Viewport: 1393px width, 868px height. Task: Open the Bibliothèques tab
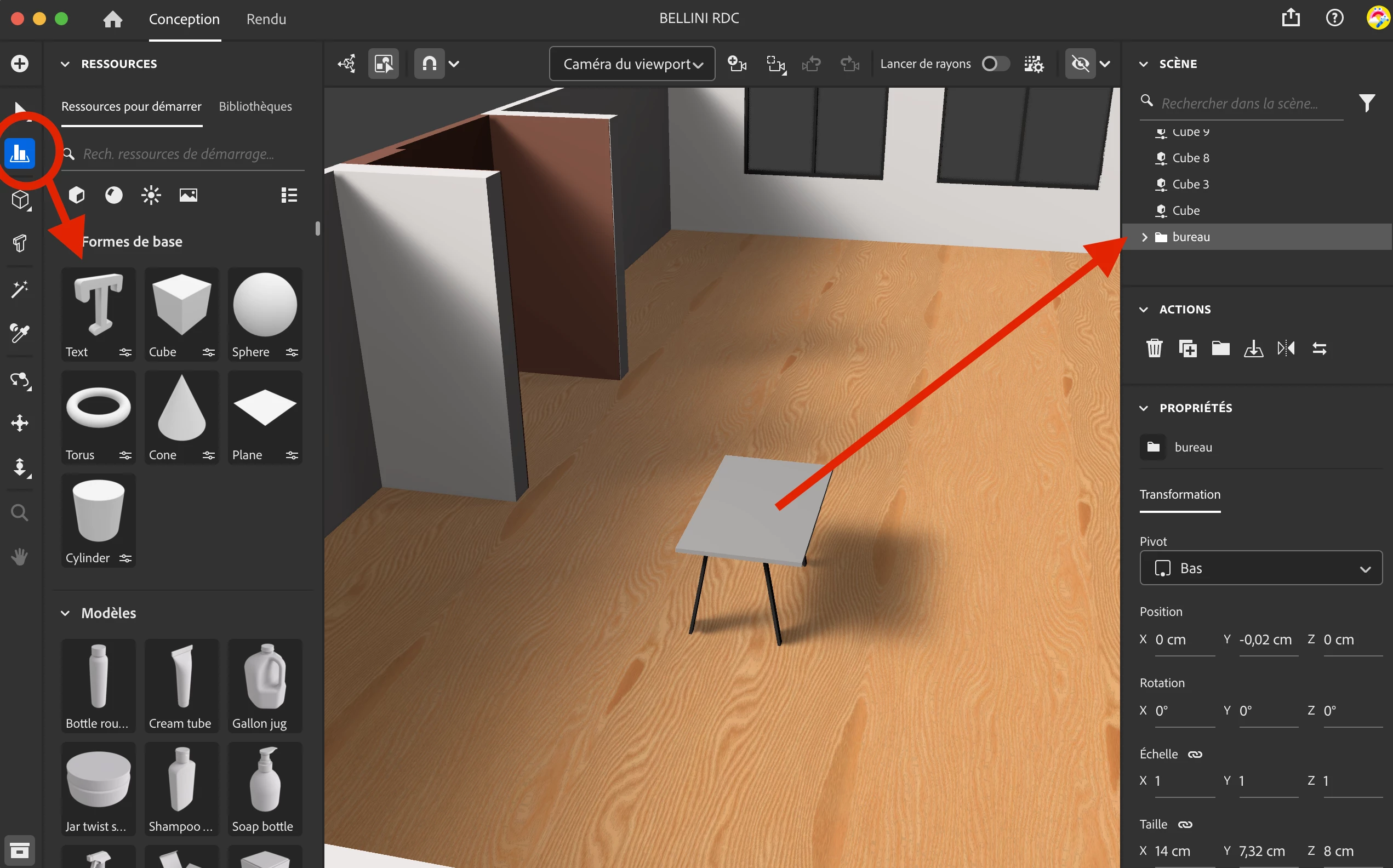coord(255,106)
